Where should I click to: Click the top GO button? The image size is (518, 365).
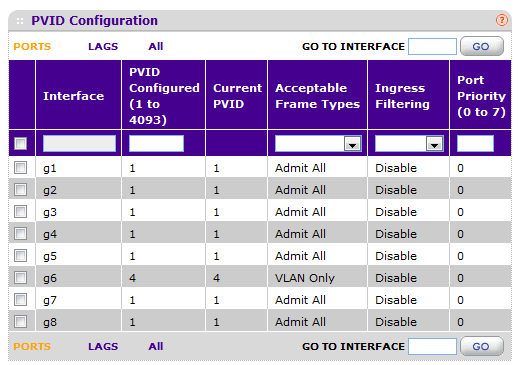(x=482, y=46)
